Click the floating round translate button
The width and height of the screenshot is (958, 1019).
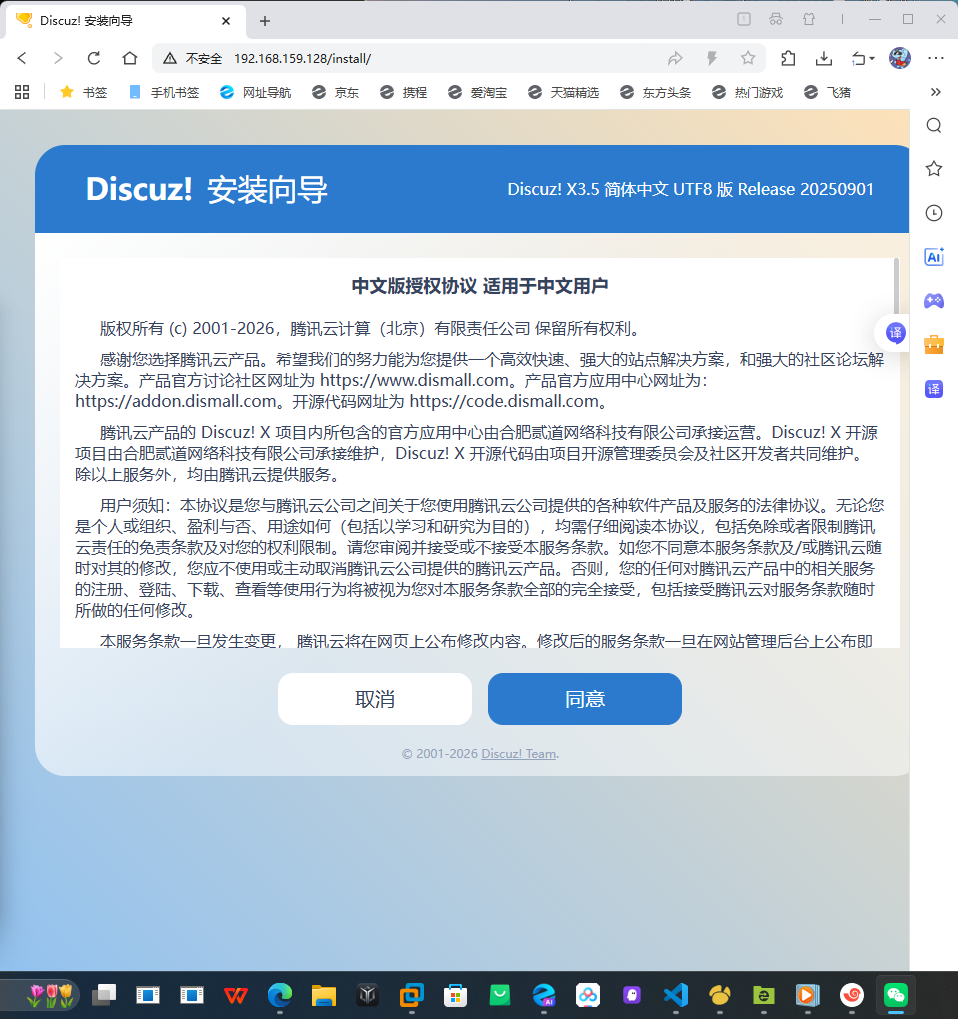895,333
